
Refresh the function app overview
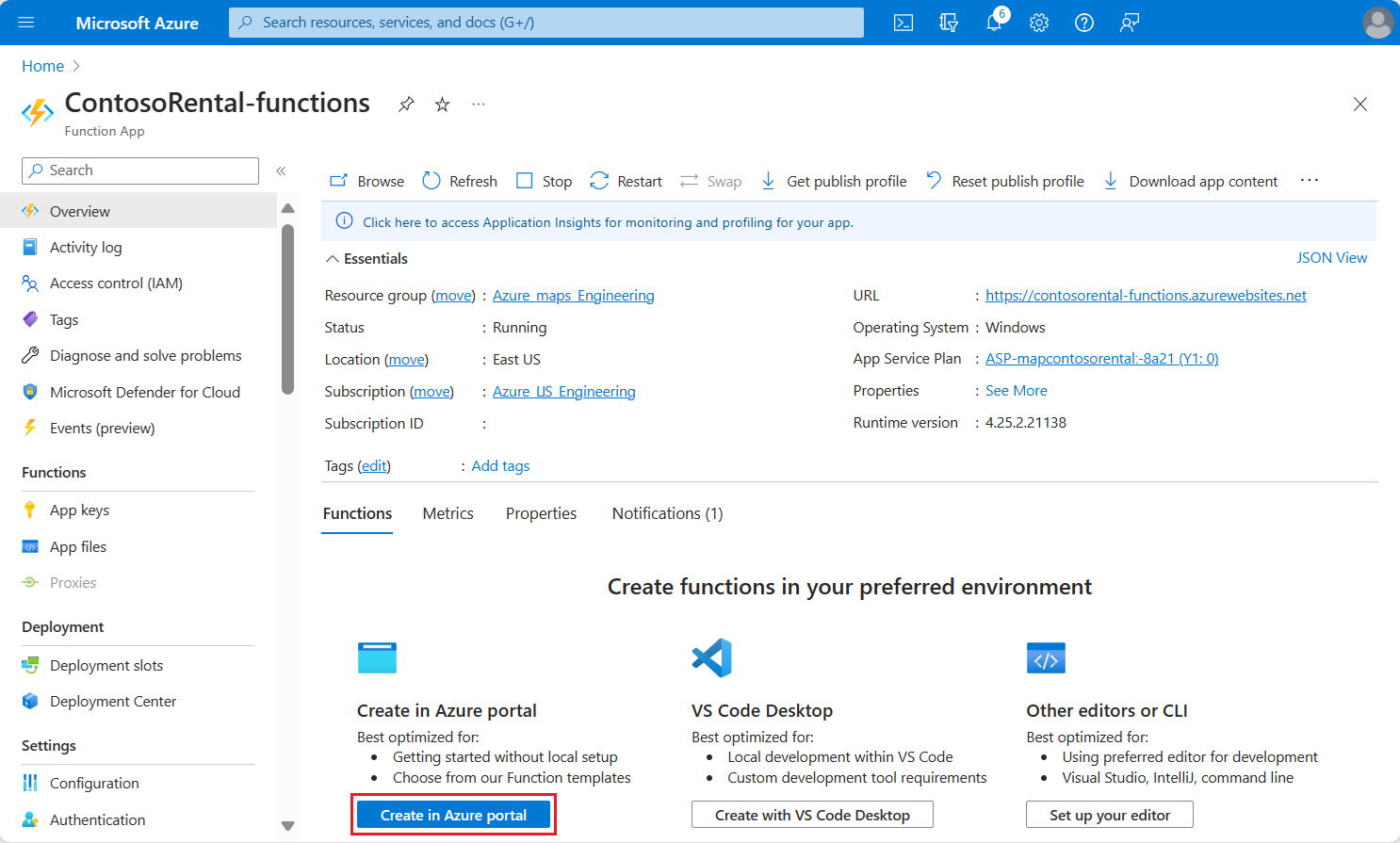click(x=460, y=181)
